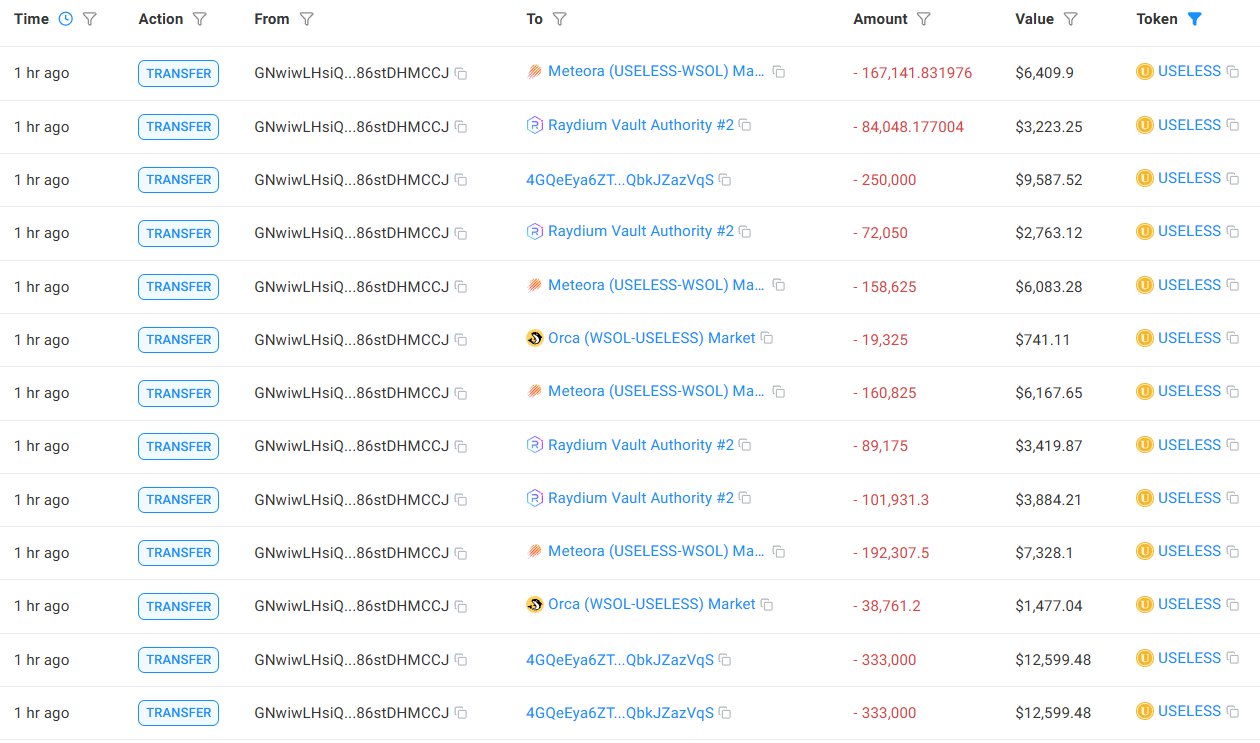Click TRANSFER badge in the -167,141.831976 row
1260x743 pixels.
pyautogui.click(x=178, y=74)
